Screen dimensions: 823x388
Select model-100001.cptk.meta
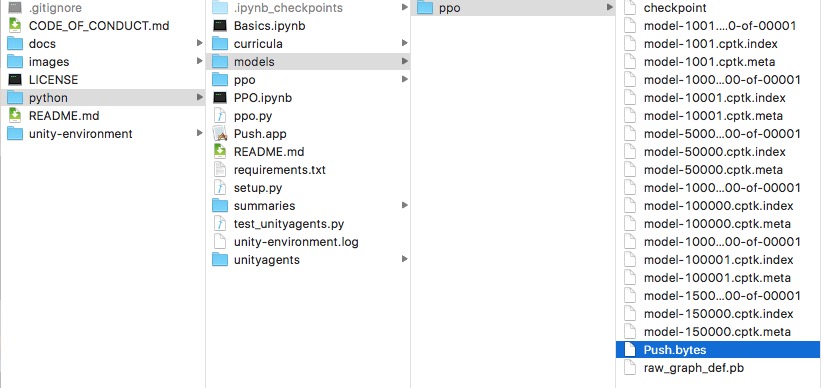click(x=718, y=278)
